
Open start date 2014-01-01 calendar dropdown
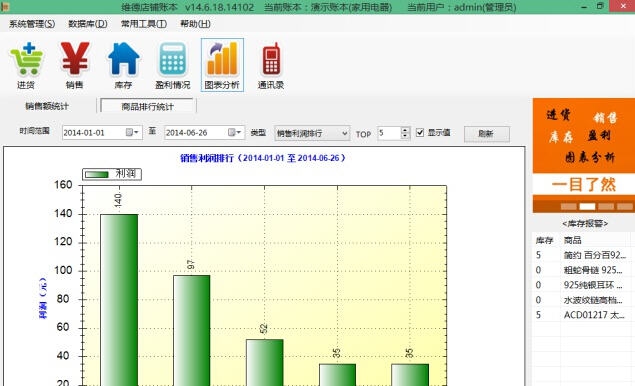[x=132, y=132]
